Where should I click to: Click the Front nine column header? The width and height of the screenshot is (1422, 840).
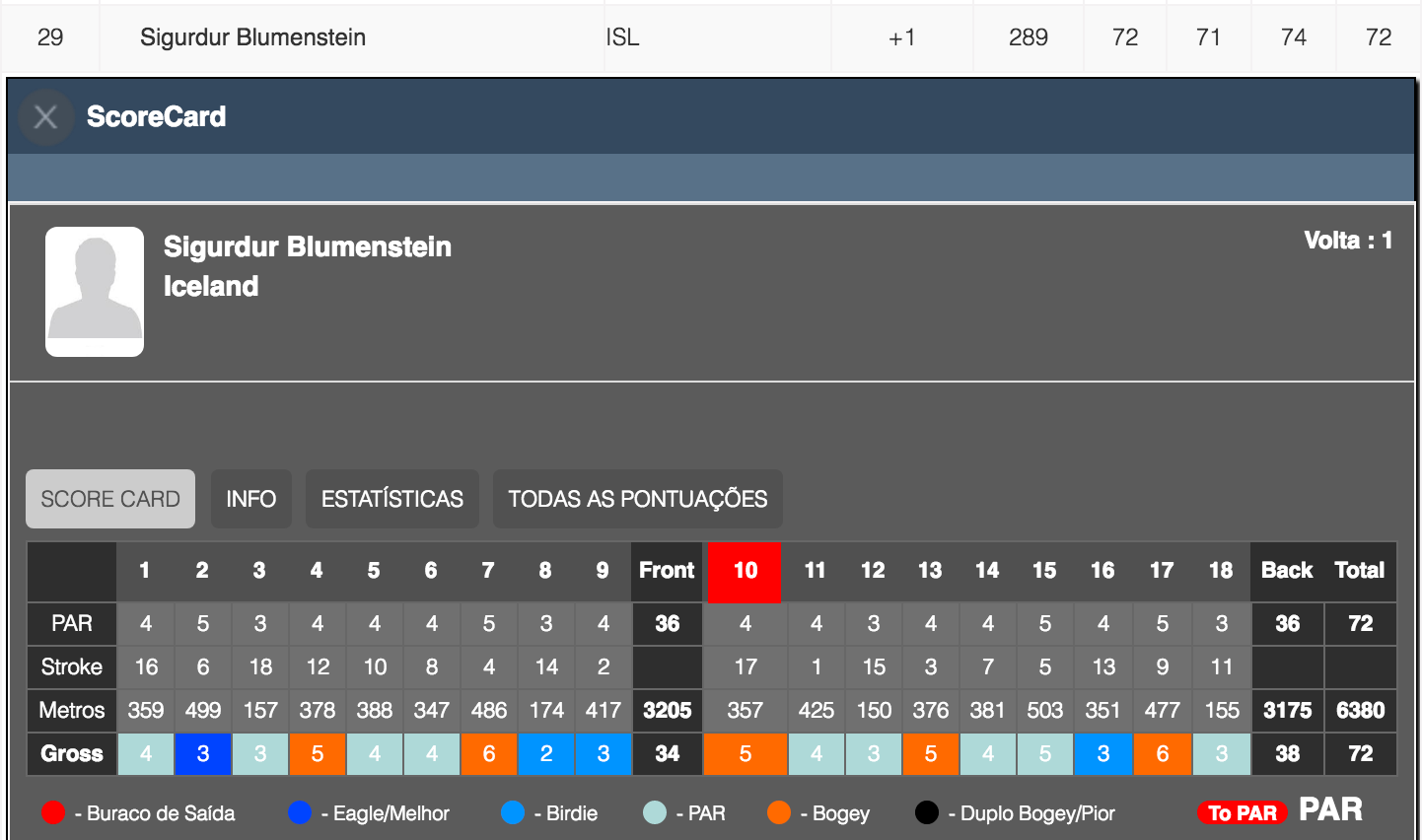pyautogui.click(x=667, y=571)
